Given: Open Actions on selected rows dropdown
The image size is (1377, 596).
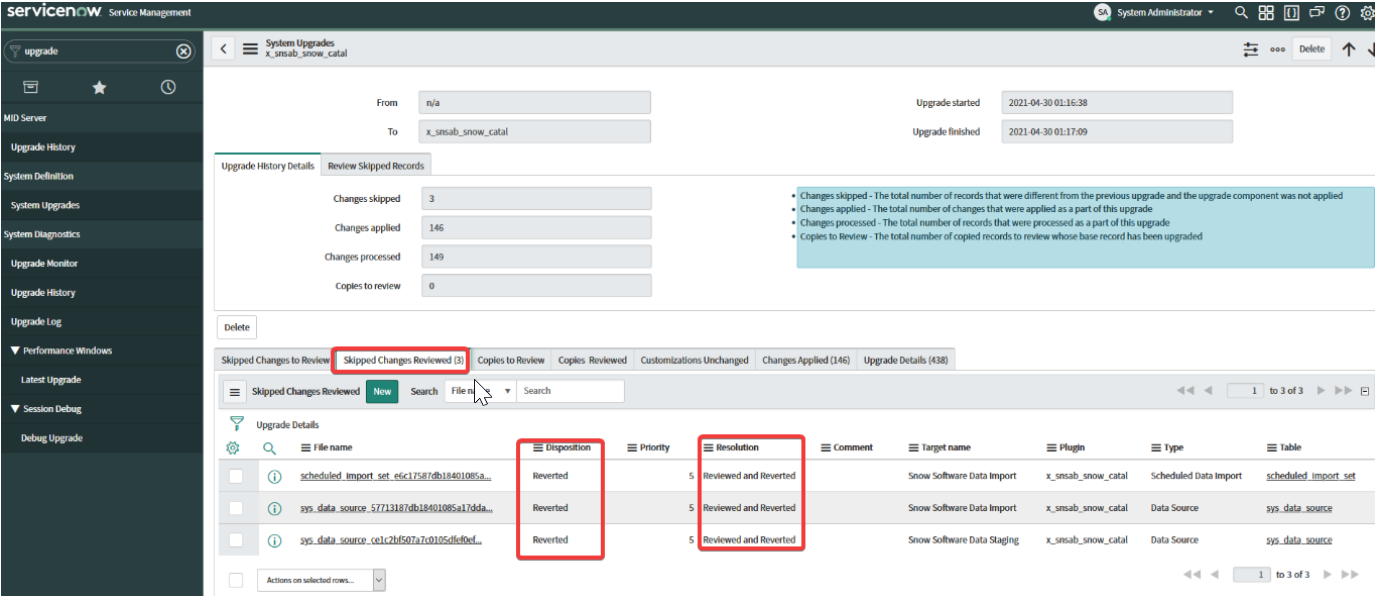Looking at the screenshot, I should pyautogui.click(x=321, y=580).
